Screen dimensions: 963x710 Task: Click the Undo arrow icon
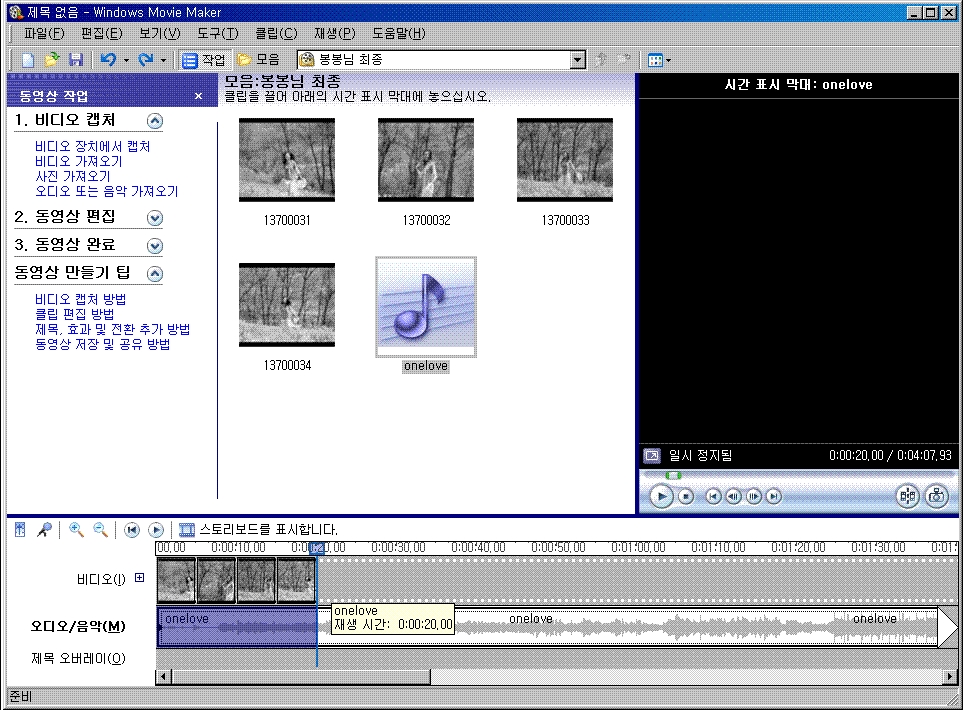[x=108, y=60]
